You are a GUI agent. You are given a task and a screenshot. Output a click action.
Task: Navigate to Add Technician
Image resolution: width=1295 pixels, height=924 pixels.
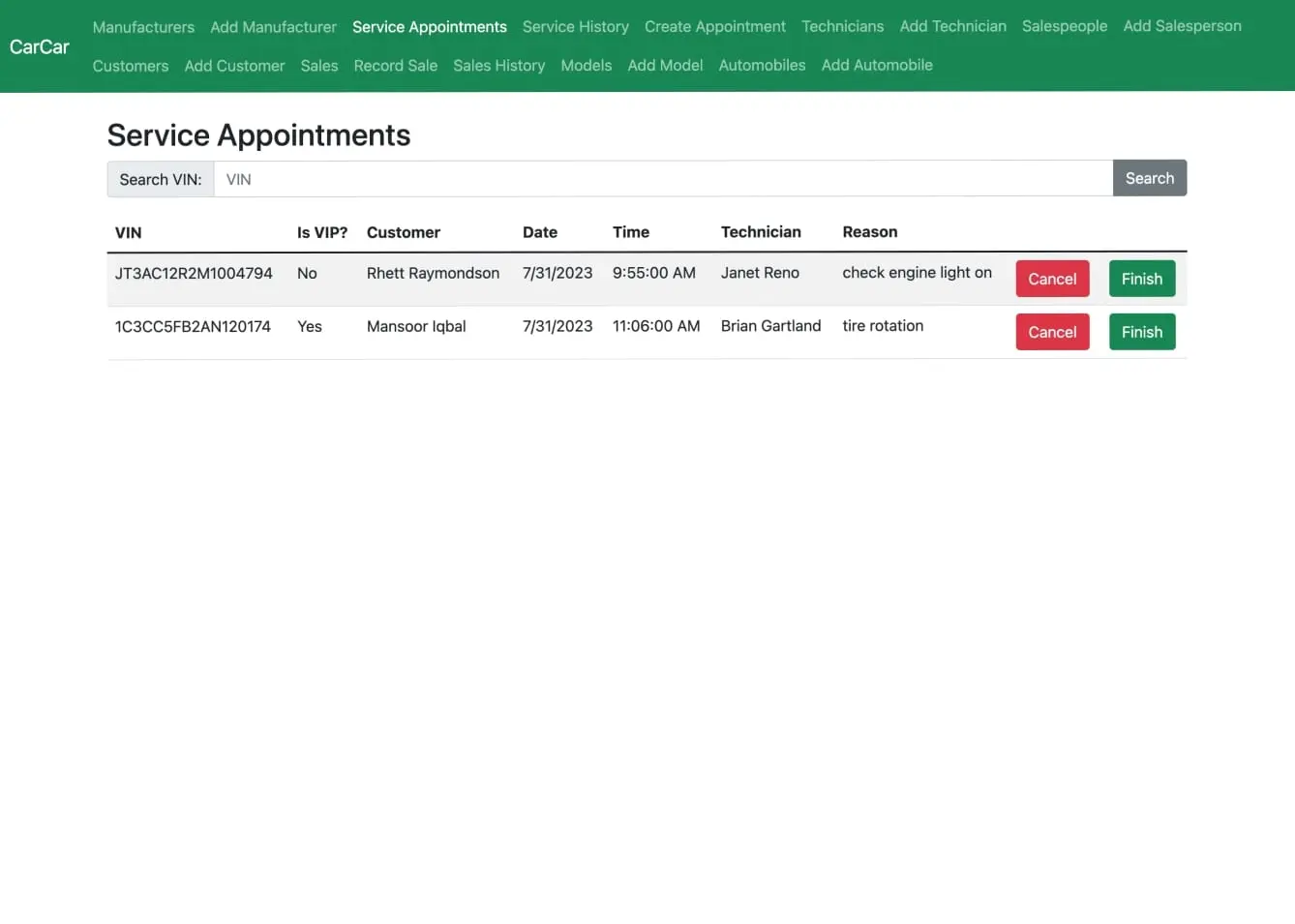(952, 27)
